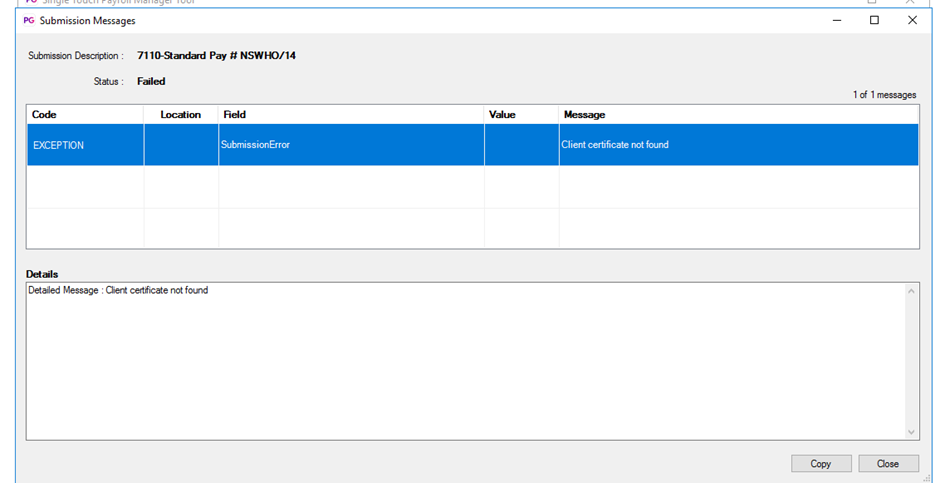Click the Details scrollbar up arrow

(x=910, y=291)
